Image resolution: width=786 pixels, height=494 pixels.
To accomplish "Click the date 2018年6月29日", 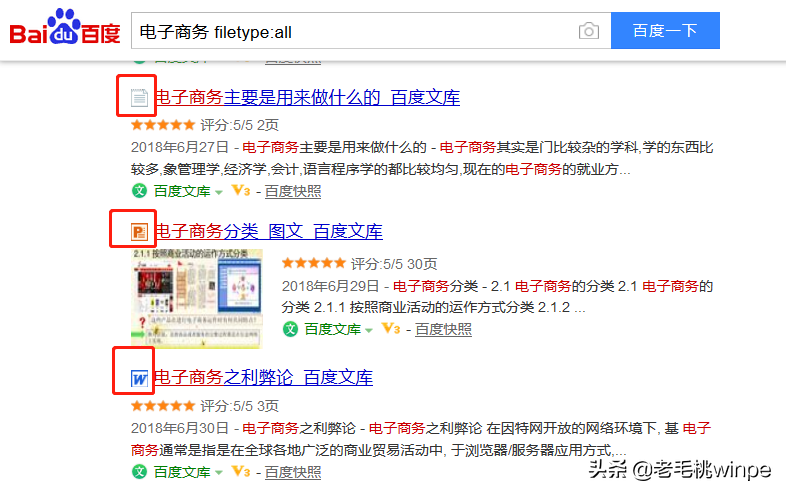I will (x=330, y=286).
